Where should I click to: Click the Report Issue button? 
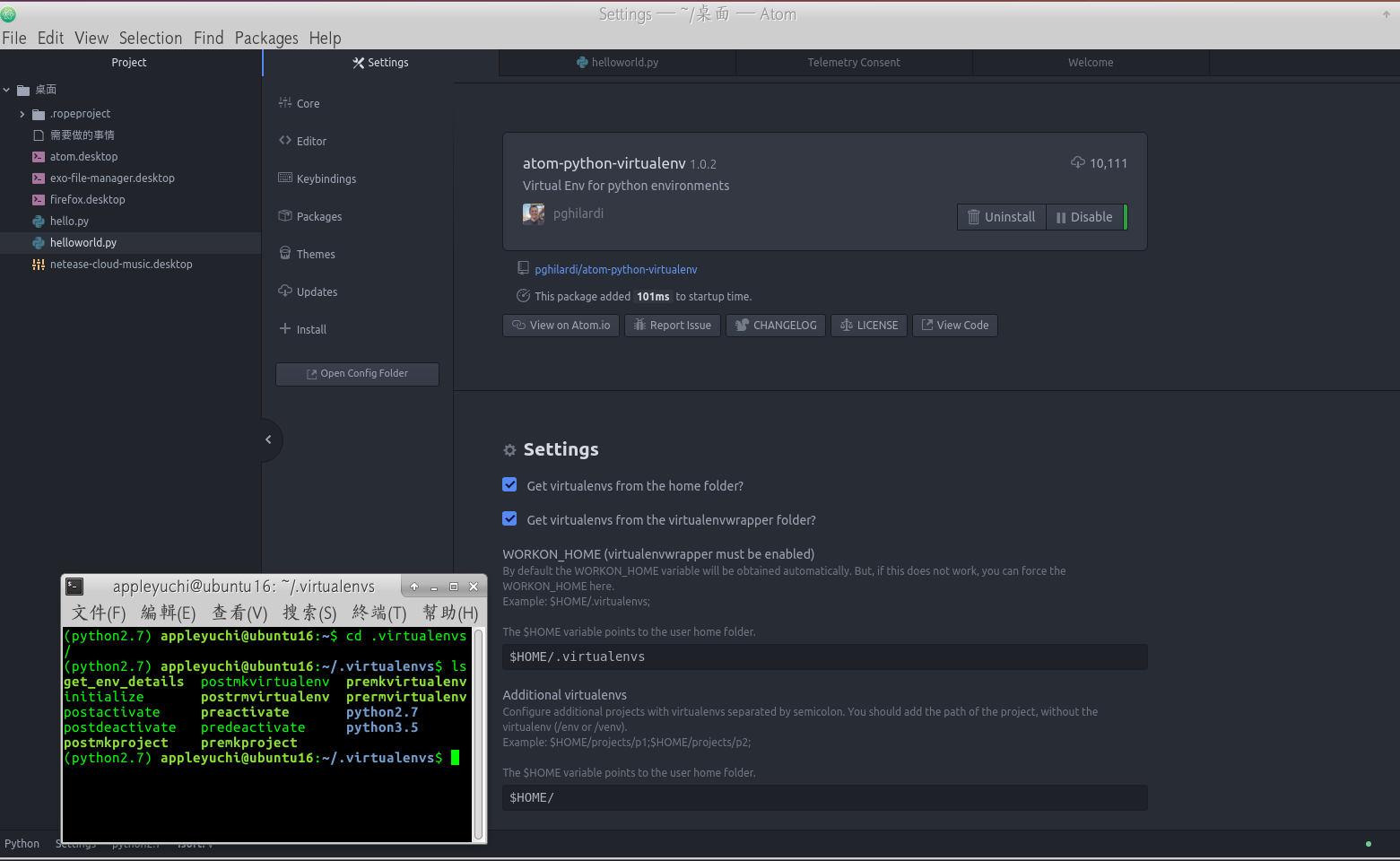pos(673,325)
